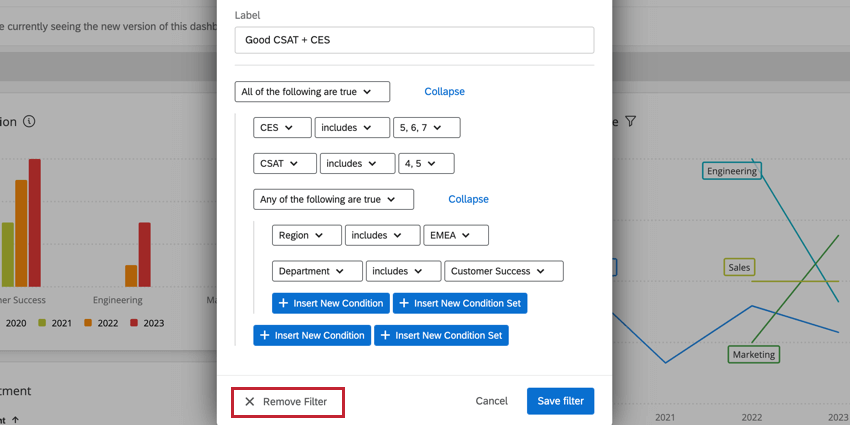
Task: Change the Region field dropdown
Action: pos(305,235)
